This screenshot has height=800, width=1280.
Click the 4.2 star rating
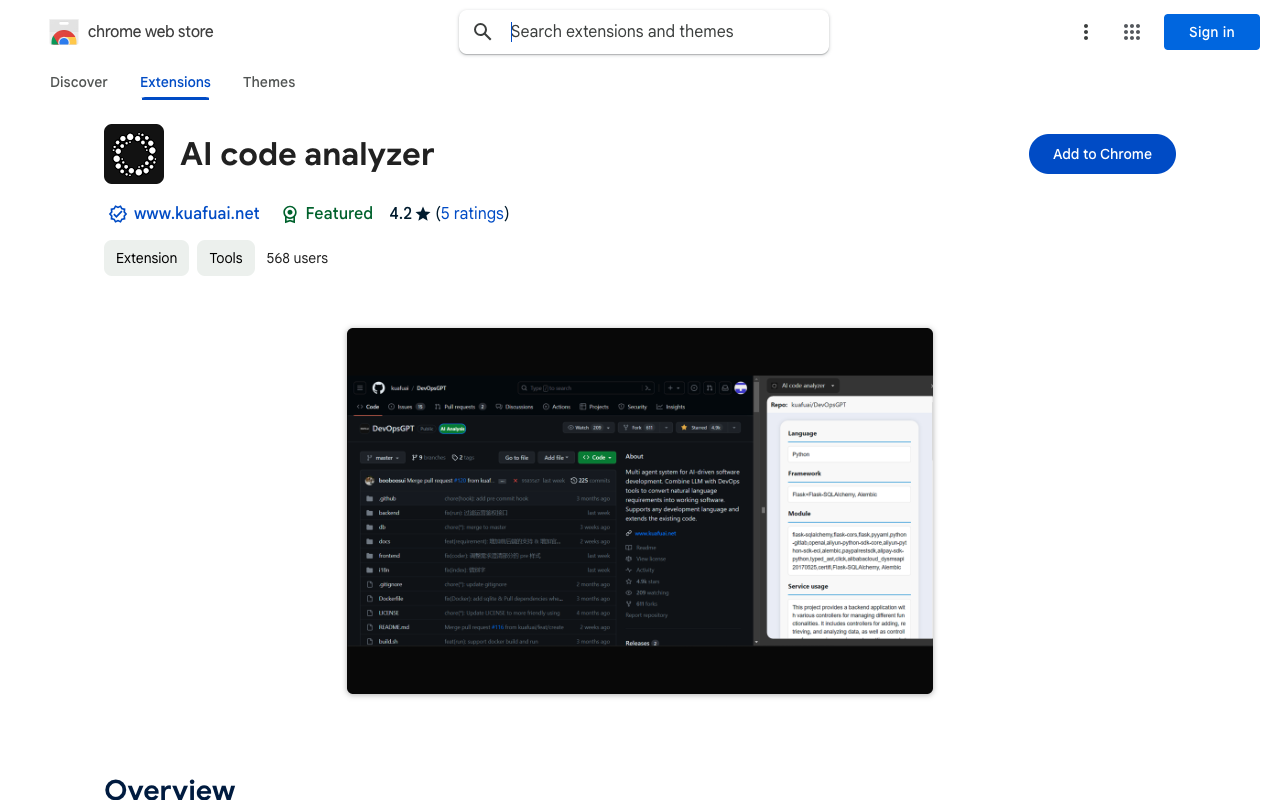tap(410, 213)
